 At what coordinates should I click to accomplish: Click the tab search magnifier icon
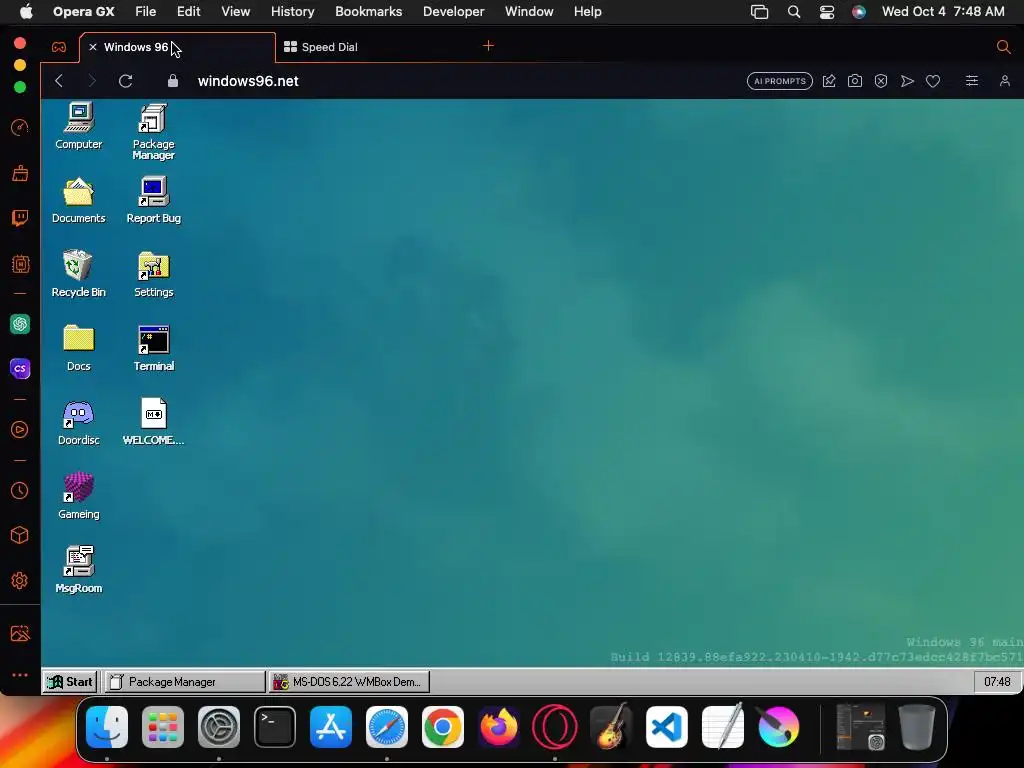[1003, 46]
